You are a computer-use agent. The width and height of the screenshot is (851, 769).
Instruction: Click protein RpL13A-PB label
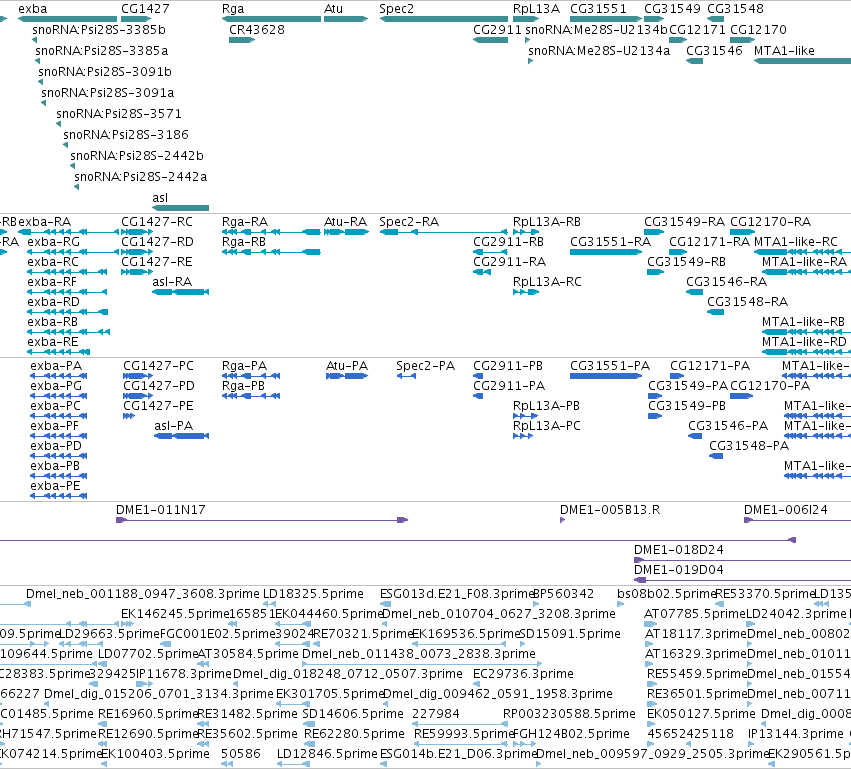point(546,406)
